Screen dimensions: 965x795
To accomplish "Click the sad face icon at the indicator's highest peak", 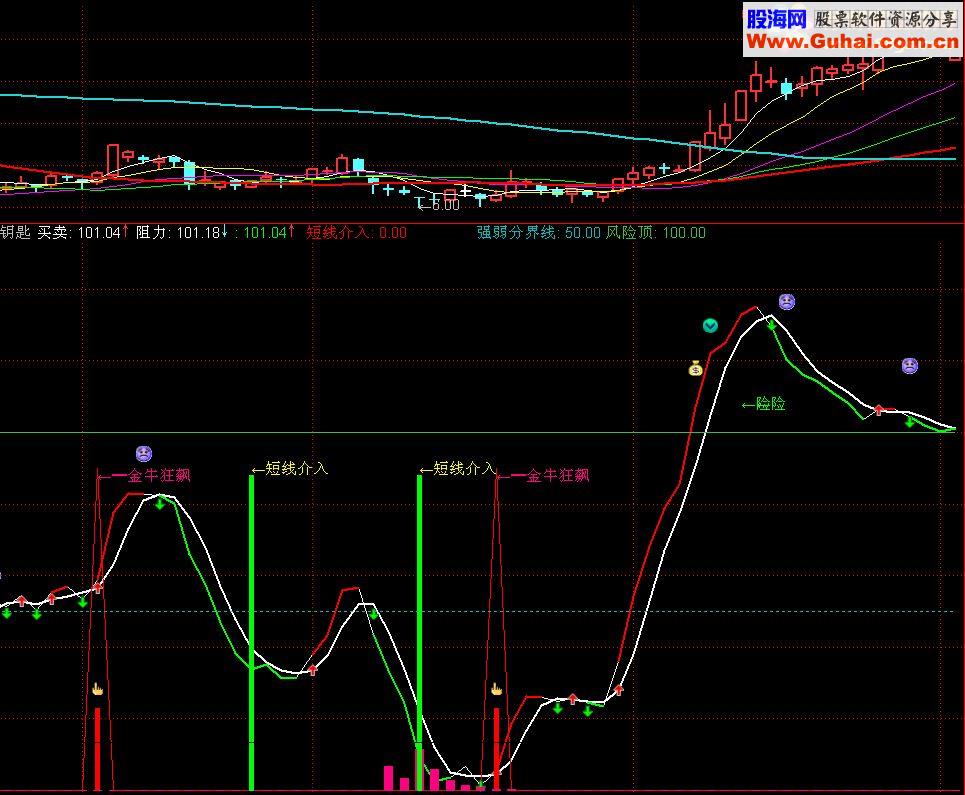I will click(x=787, y=302).
